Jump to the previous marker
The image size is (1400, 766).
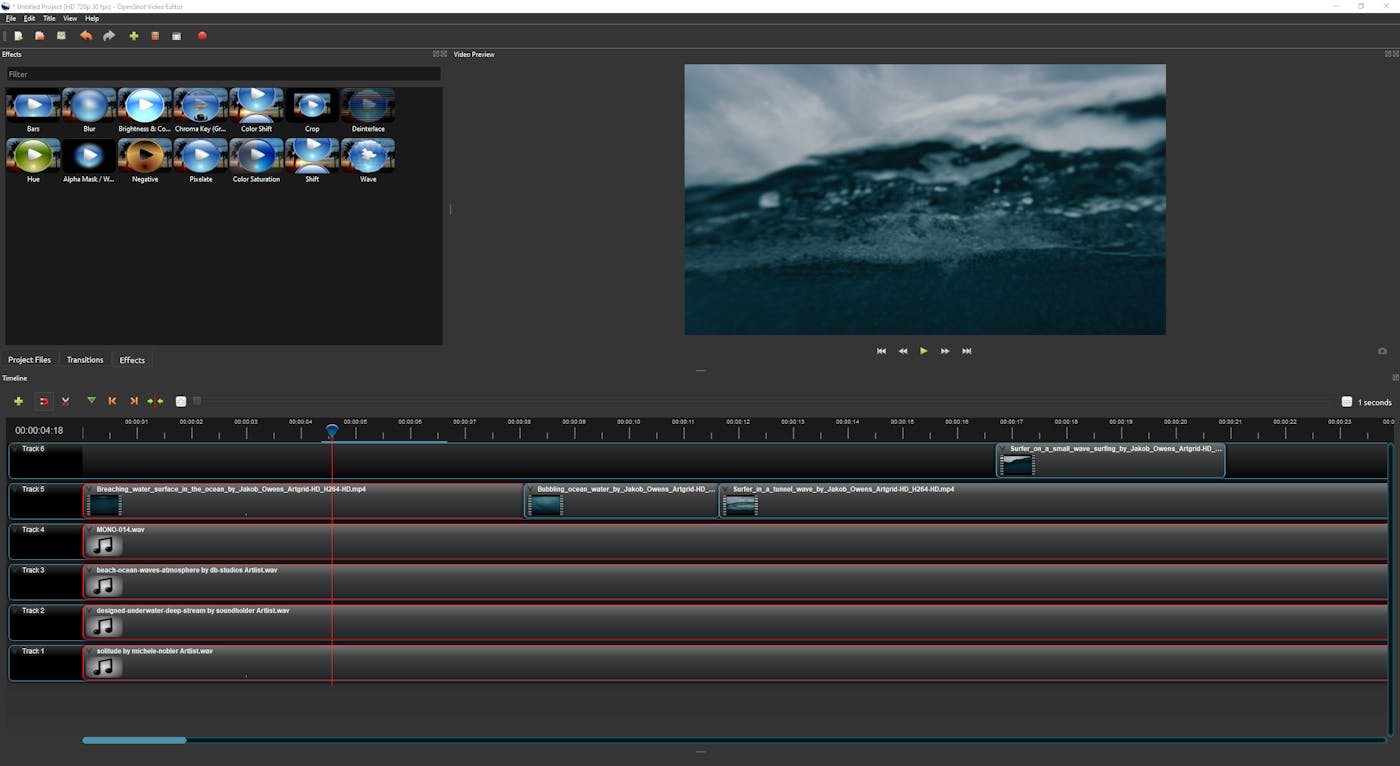(112, 401)
